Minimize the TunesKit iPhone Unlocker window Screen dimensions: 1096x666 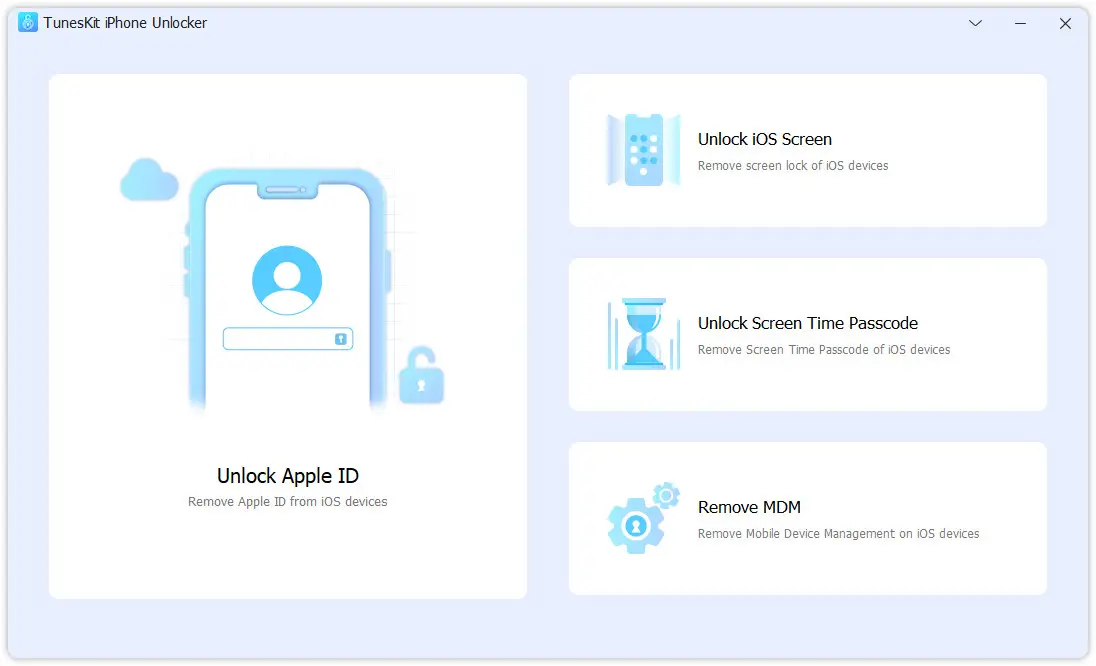pos(1021,23)
